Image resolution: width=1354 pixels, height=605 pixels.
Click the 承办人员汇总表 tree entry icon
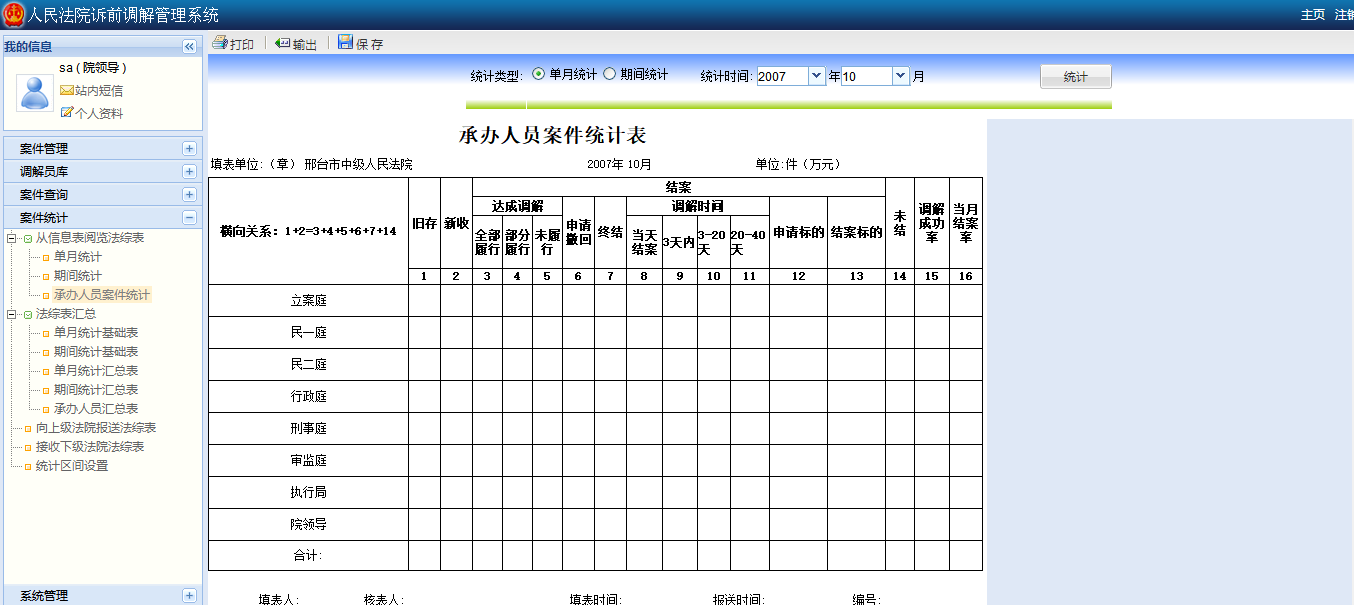(44, 408)
